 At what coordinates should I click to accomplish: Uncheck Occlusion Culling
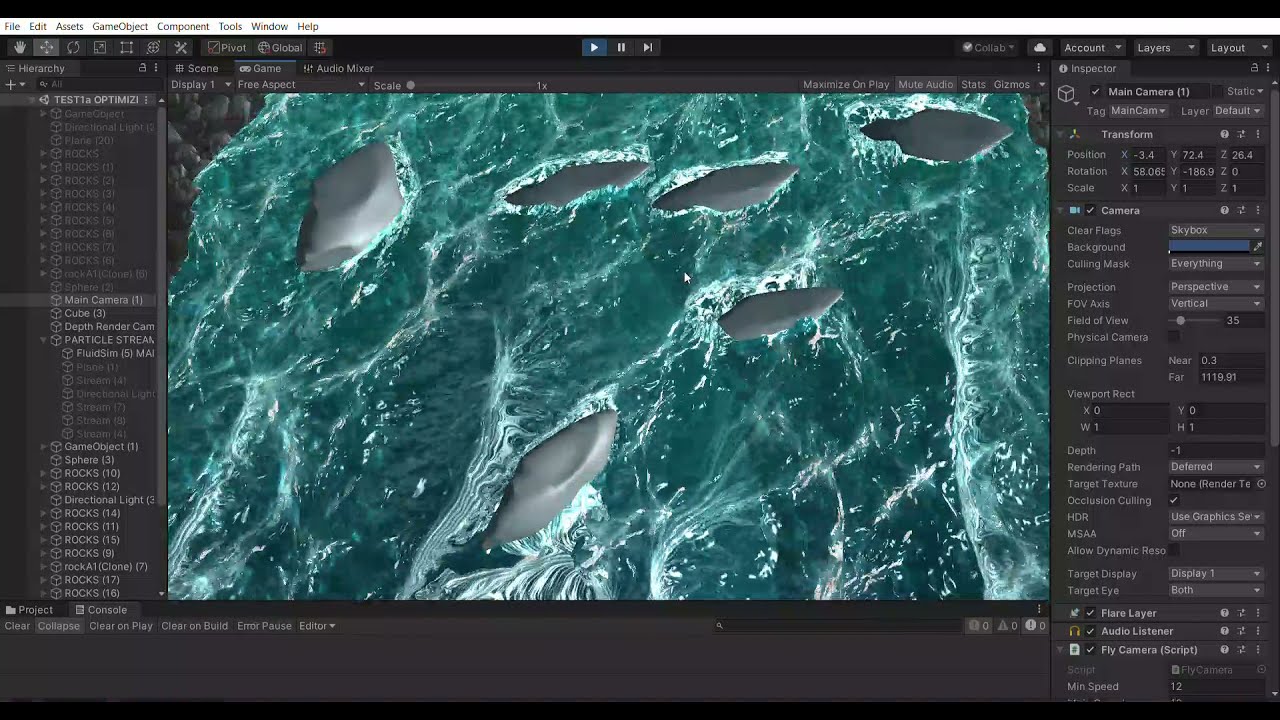click(x=1174, y=500)
